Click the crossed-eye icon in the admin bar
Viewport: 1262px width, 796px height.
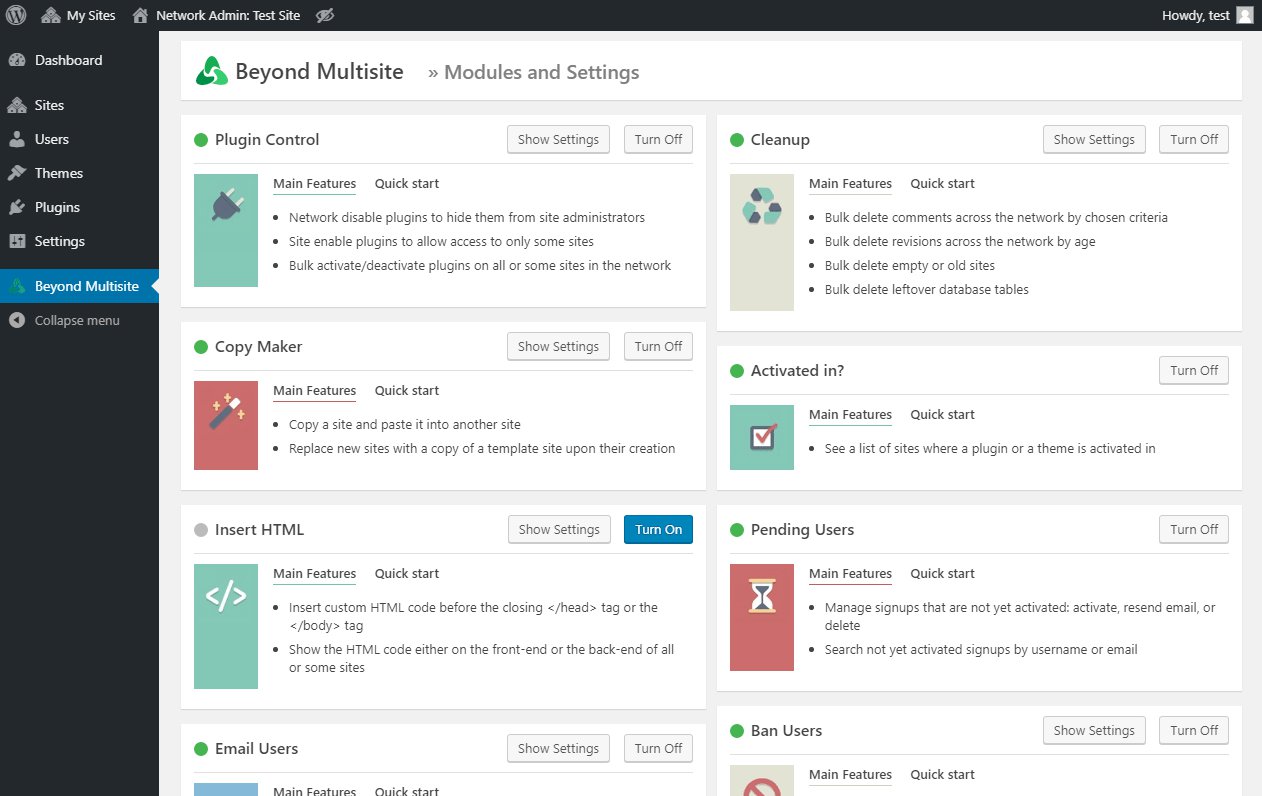click(324, 15)
